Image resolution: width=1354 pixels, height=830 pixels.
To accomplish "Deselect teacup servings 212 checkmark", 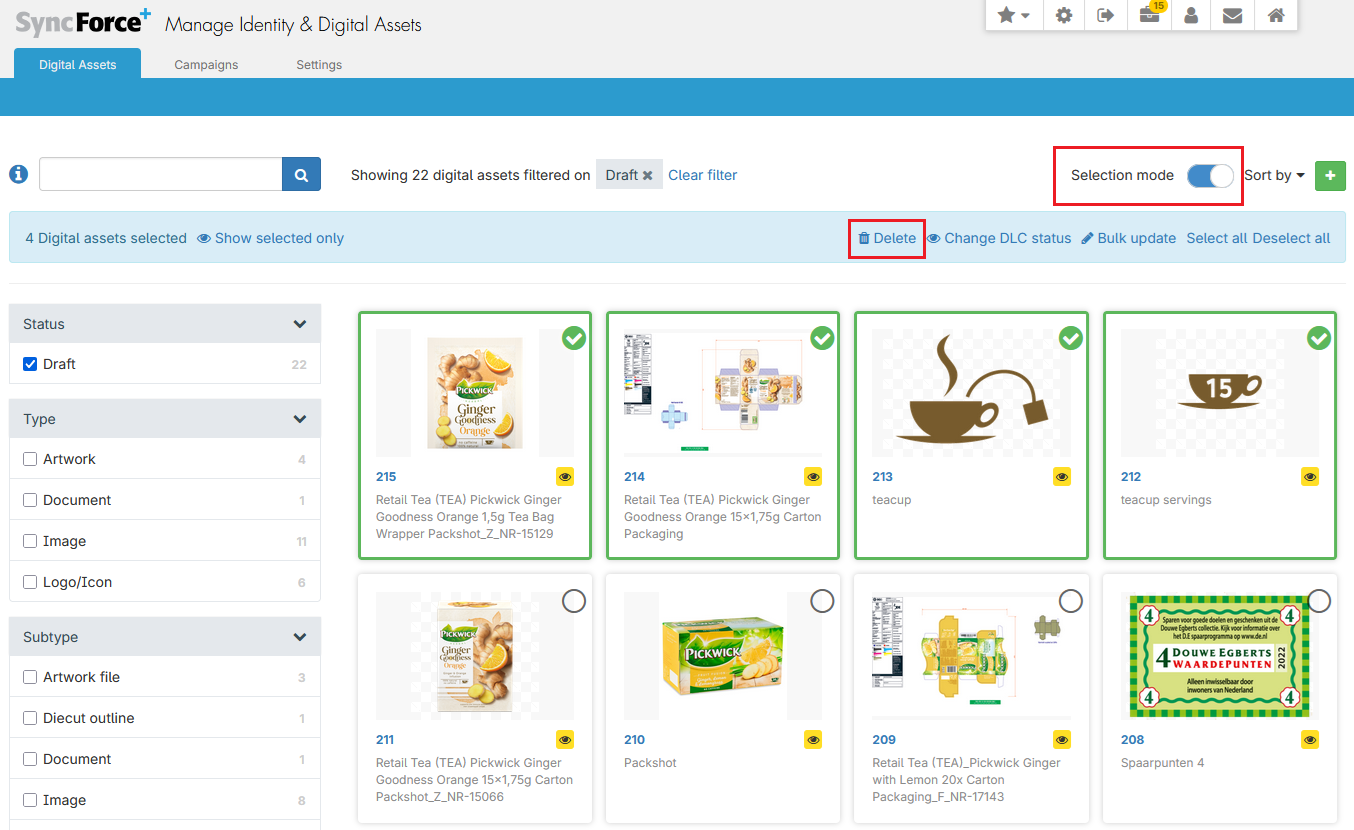I will (x=1319, y=338).
